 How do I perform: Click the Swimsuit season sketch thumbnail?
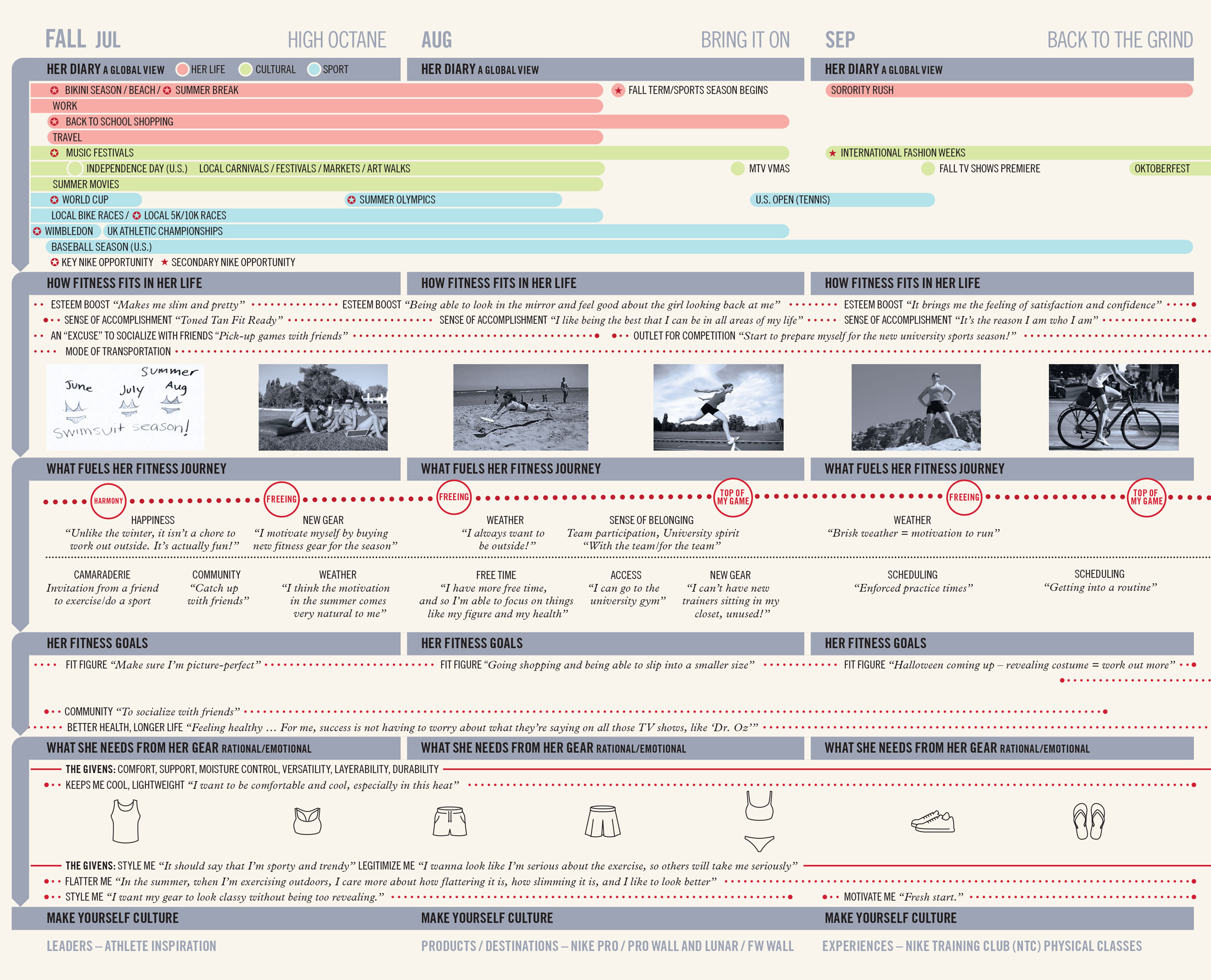[125, 407]
